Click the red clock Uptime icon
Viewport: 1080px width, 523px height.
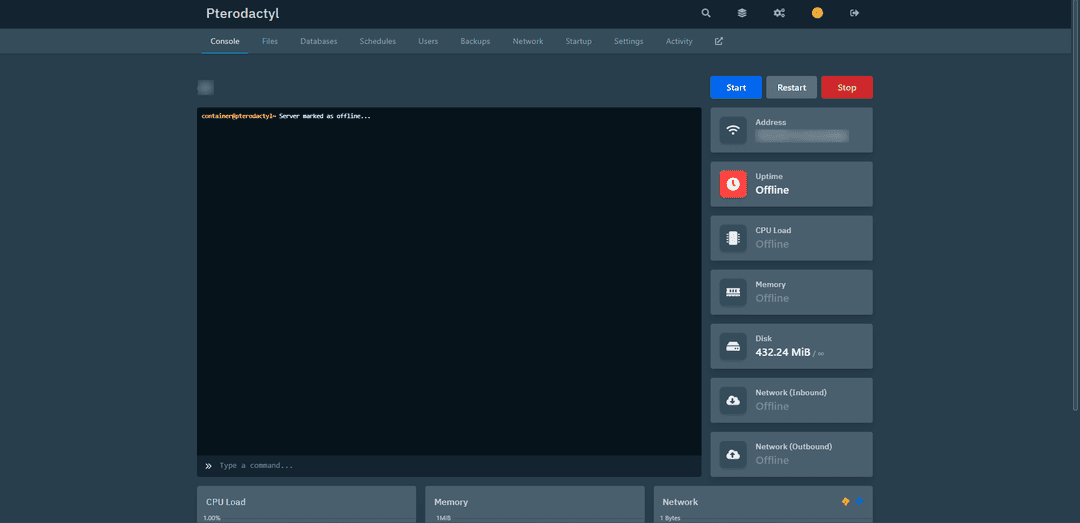tap(733, 184)
